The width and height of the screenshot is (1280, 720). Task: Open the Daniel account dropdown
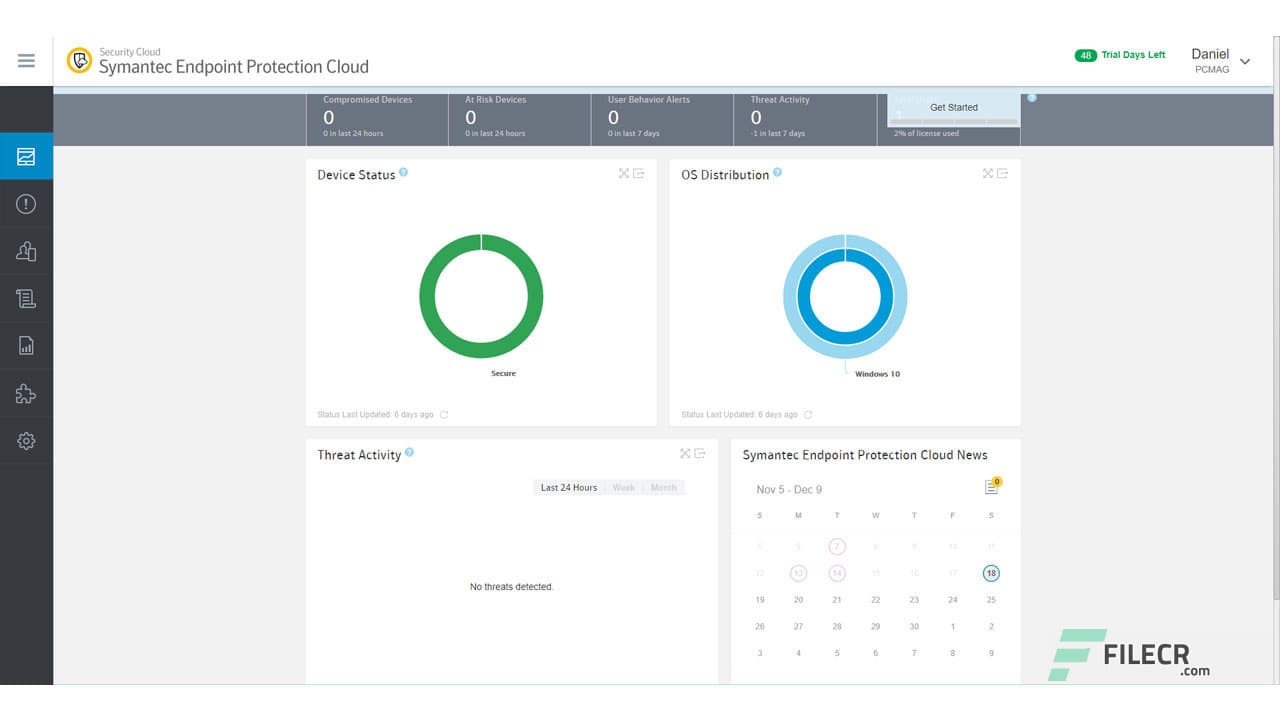tap(1222, 60)
